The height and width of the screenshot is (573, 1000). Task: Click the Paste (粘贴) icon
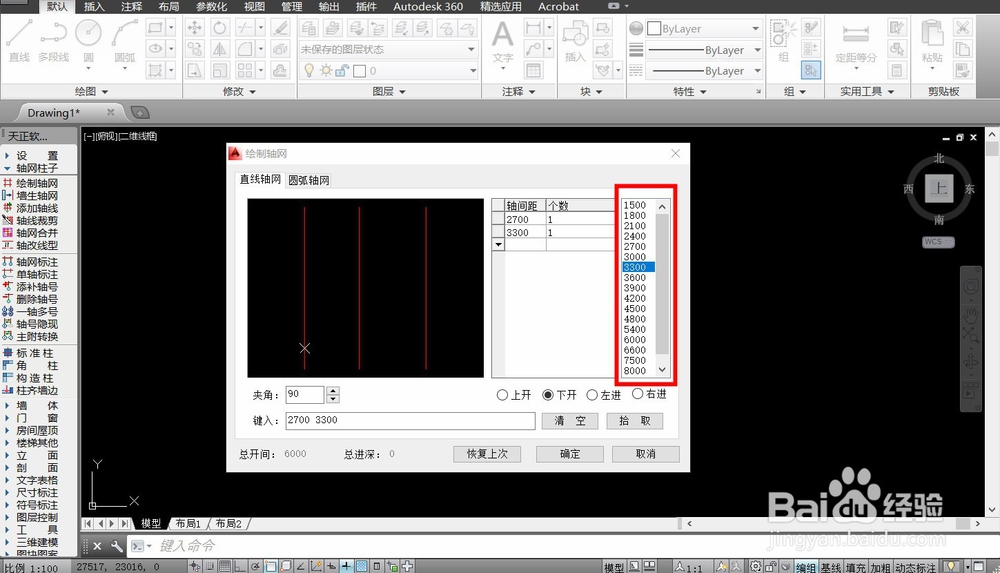point(932,41)
